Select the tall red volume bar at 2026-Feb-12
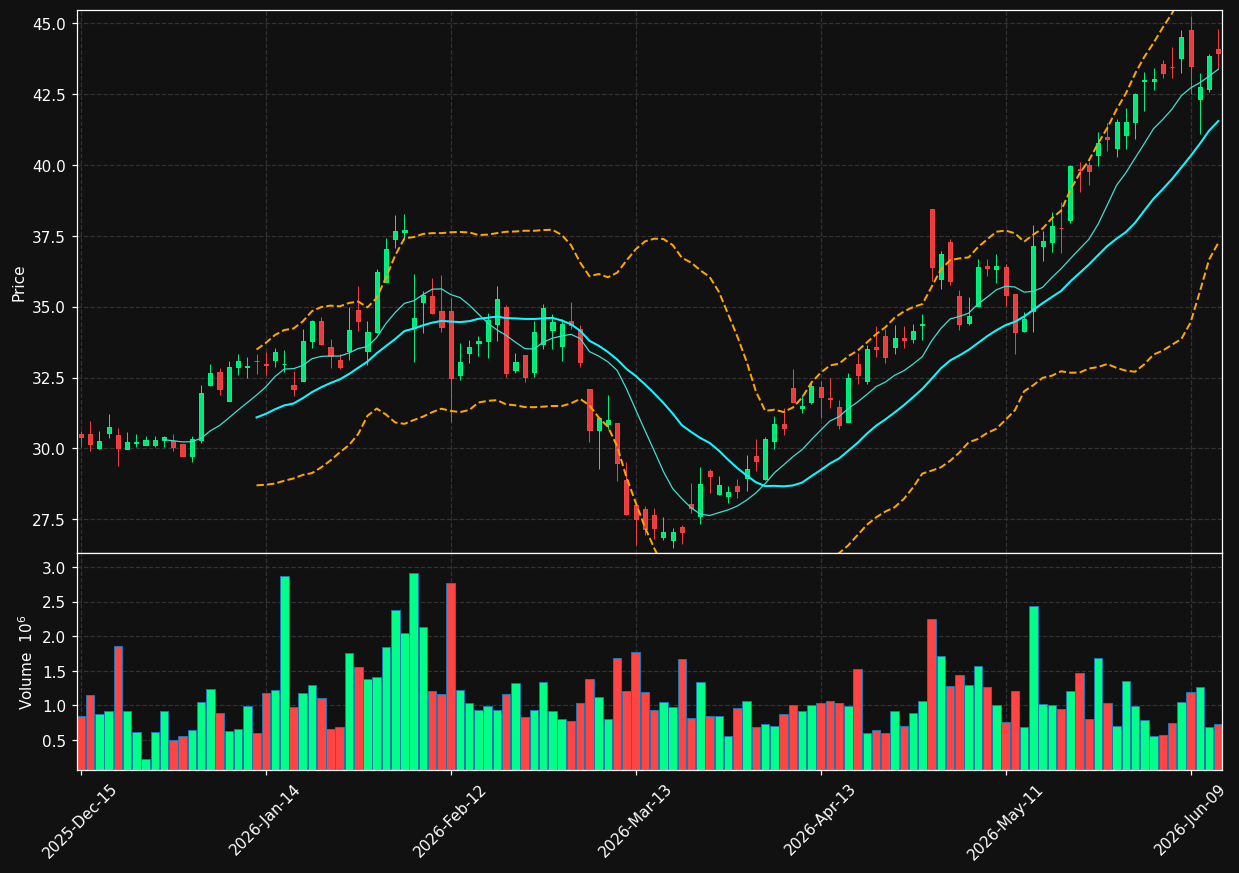1239x873 pixels. [x=451, y=677]
